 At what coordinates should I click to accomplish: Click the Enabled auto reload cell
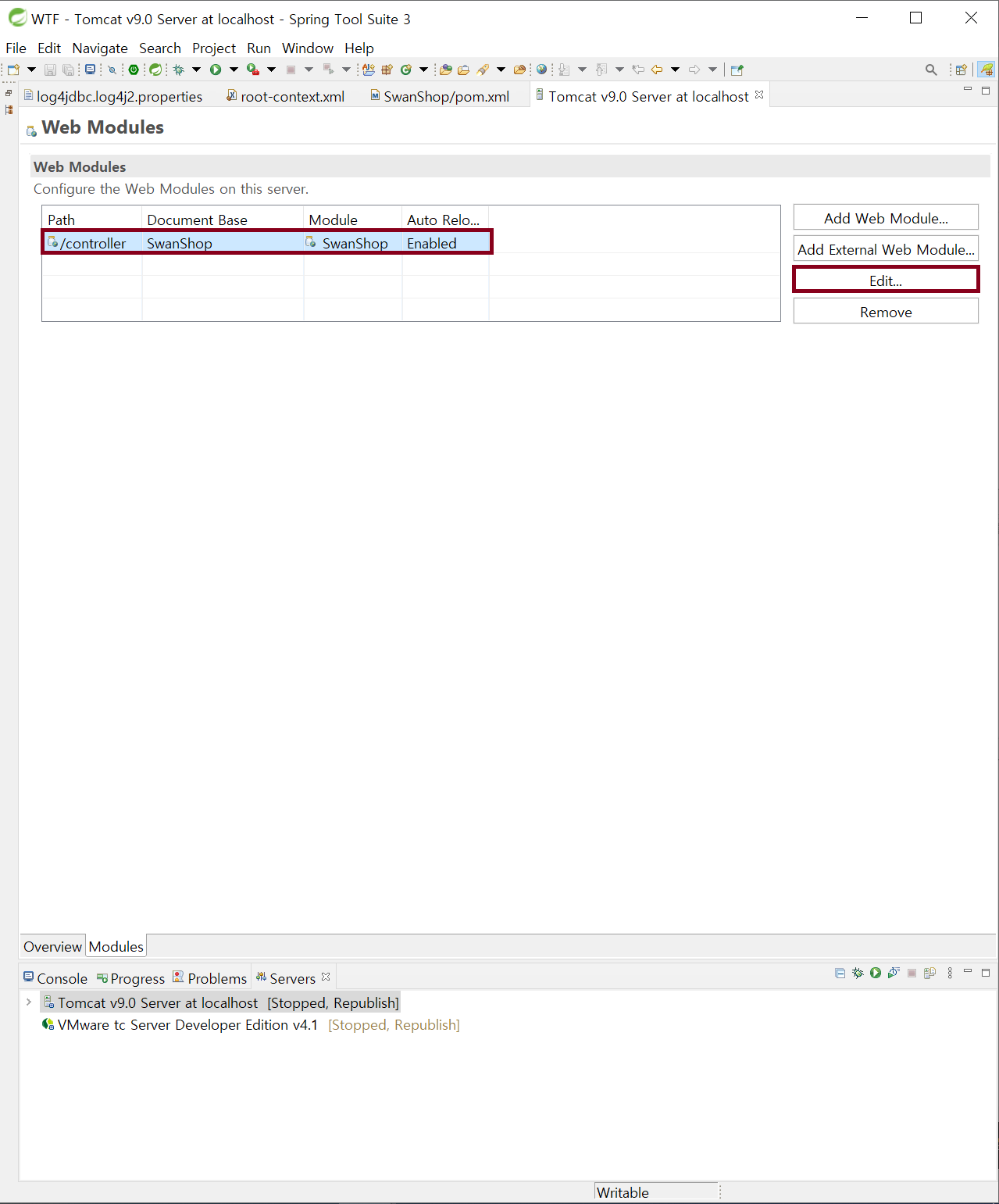click(445, 243)
